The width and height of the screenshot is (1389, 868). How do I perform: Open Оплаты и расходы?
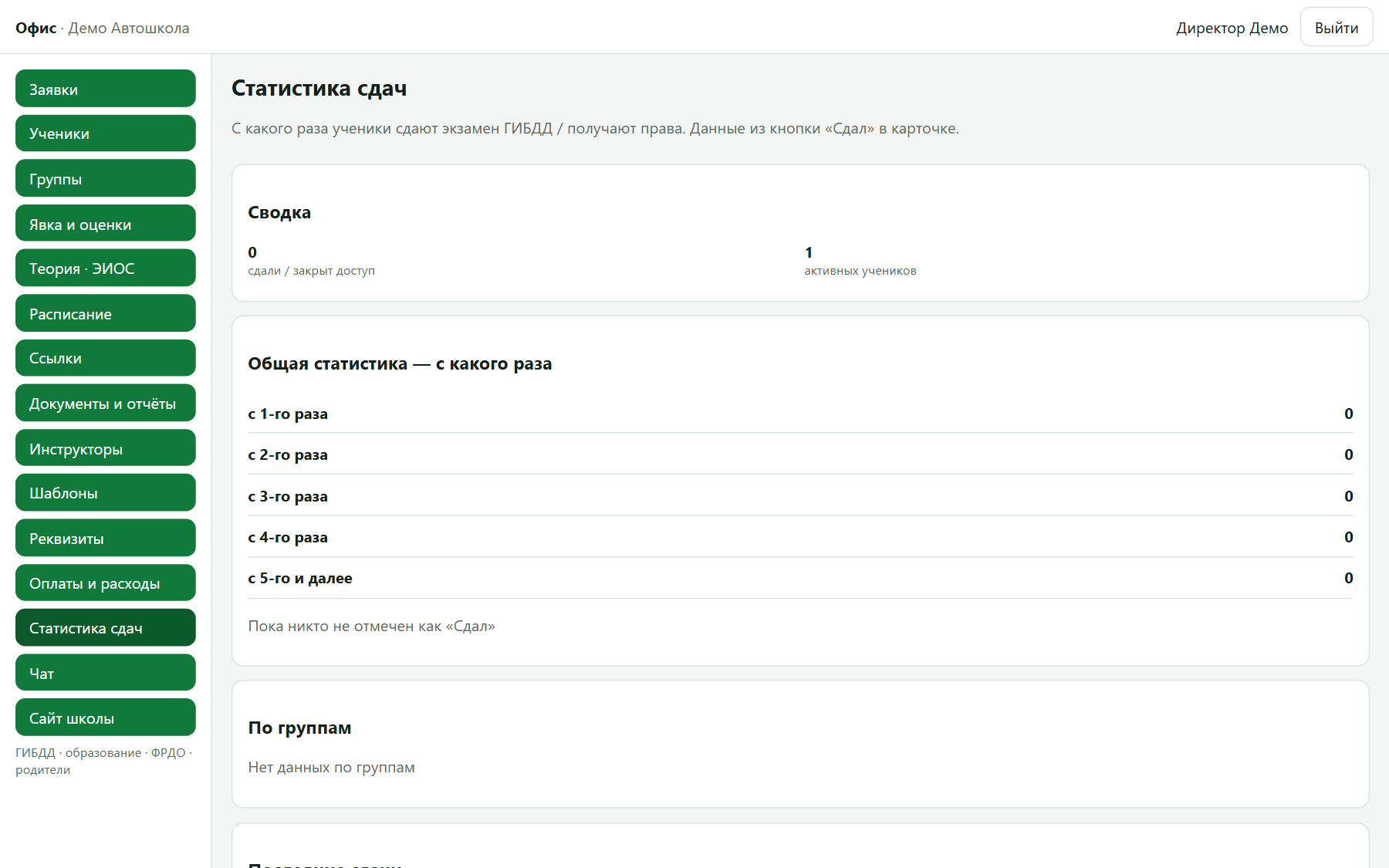coord(106,583)
